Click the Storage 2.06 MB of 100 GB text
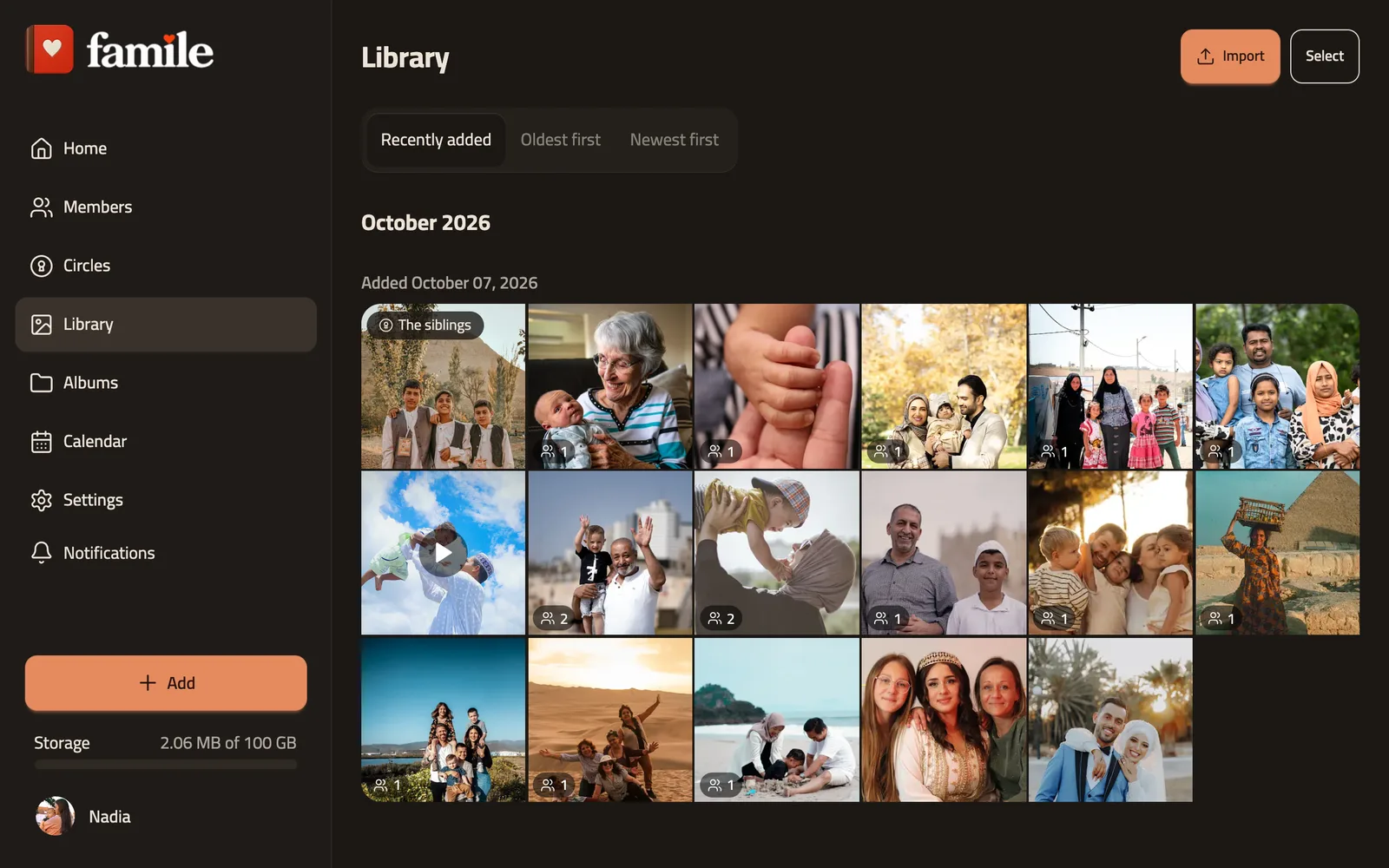Viewport: 1389px width, 868px height. 165,743
